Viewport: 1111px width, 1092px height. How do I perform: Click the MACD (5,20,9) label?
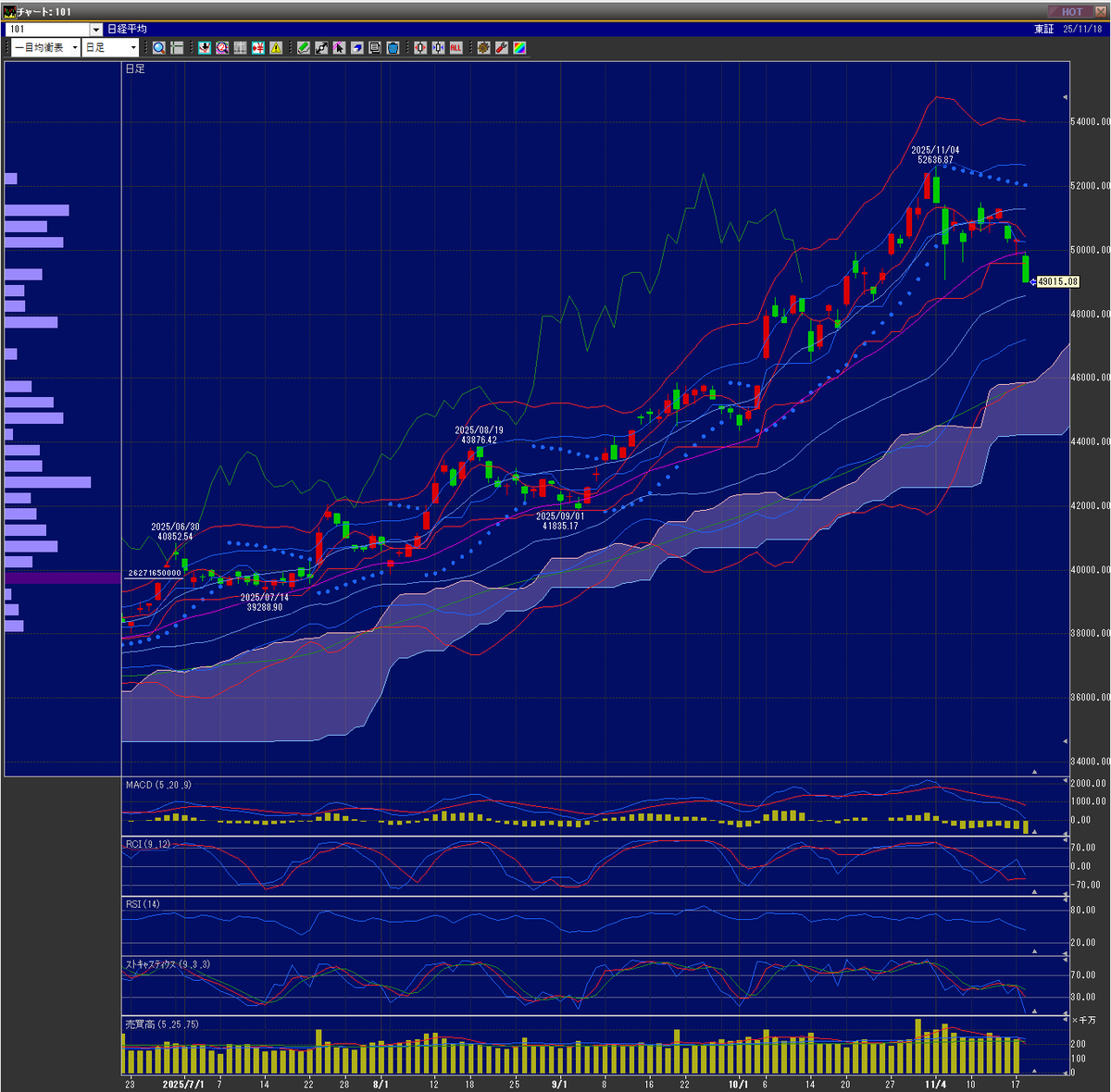(158, 785)
